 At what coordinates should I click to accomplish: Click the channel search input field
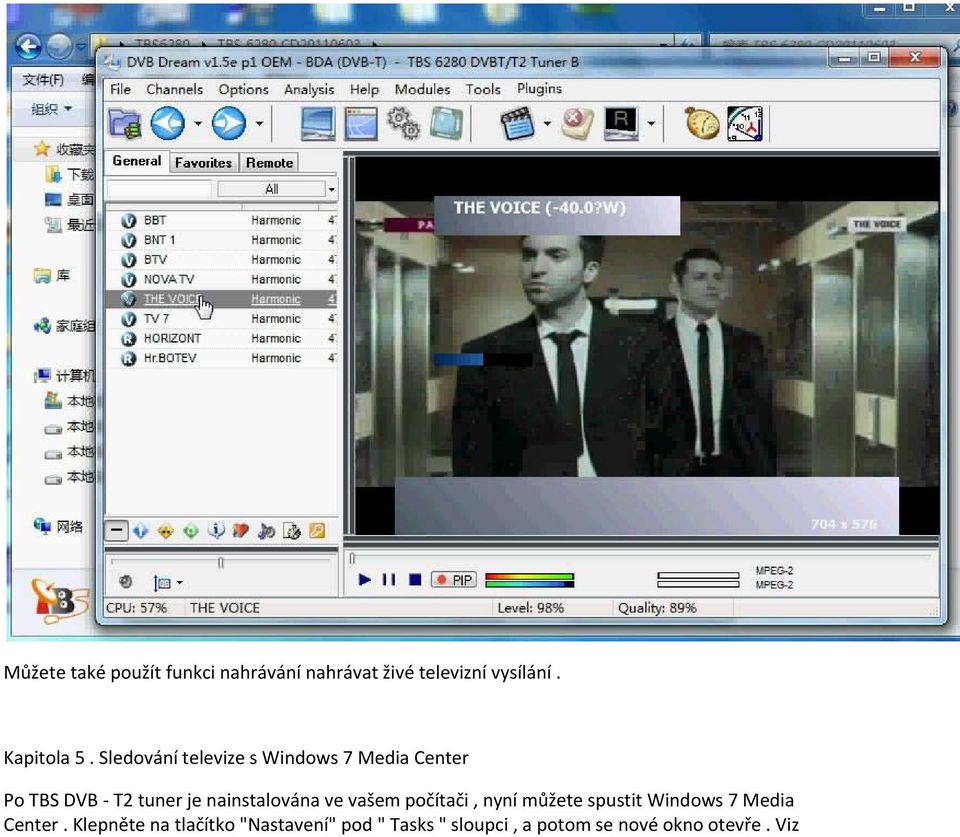pos(159,189)
